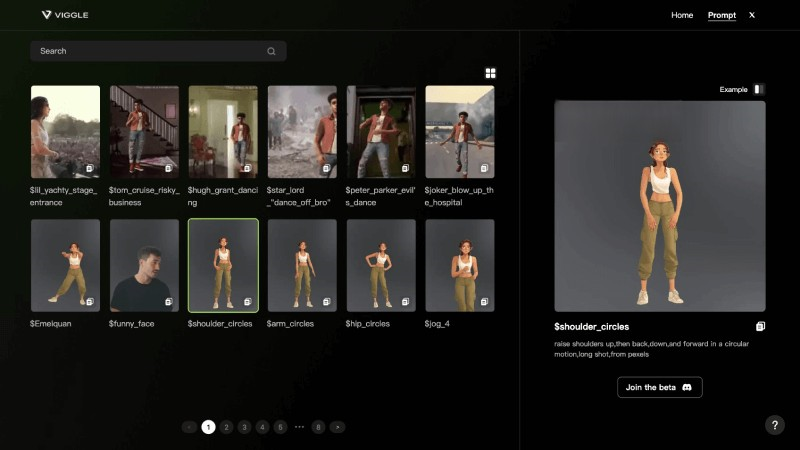800x450 pixels.
Task: Toggle the Example switch
Action: click(x=759, y=89)
